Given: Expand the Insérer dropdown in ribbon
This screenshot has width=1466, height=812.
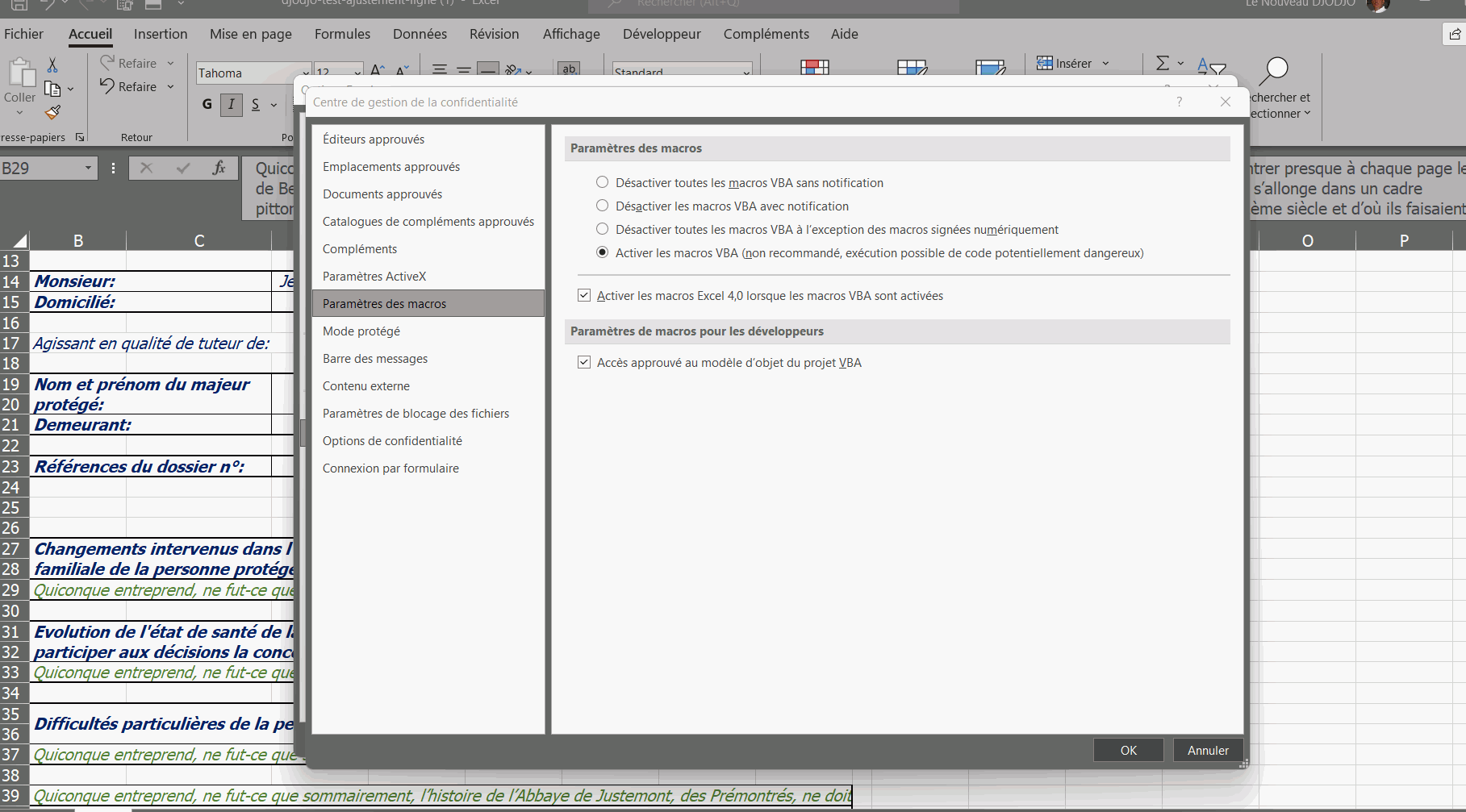Looking at the screenshot, I should 1105,63.
